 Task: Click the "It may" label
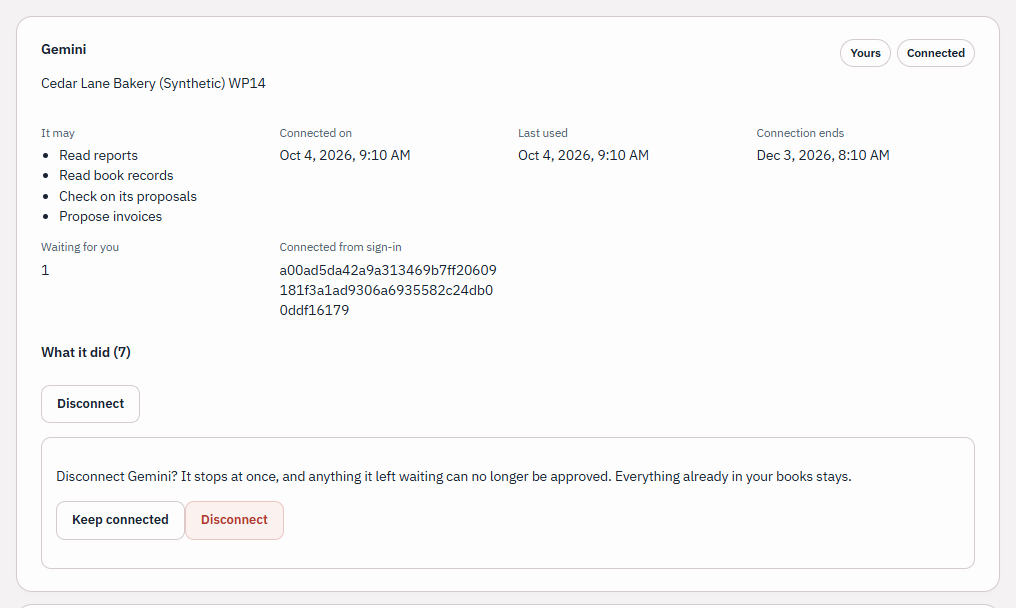[x=58, y=133]
